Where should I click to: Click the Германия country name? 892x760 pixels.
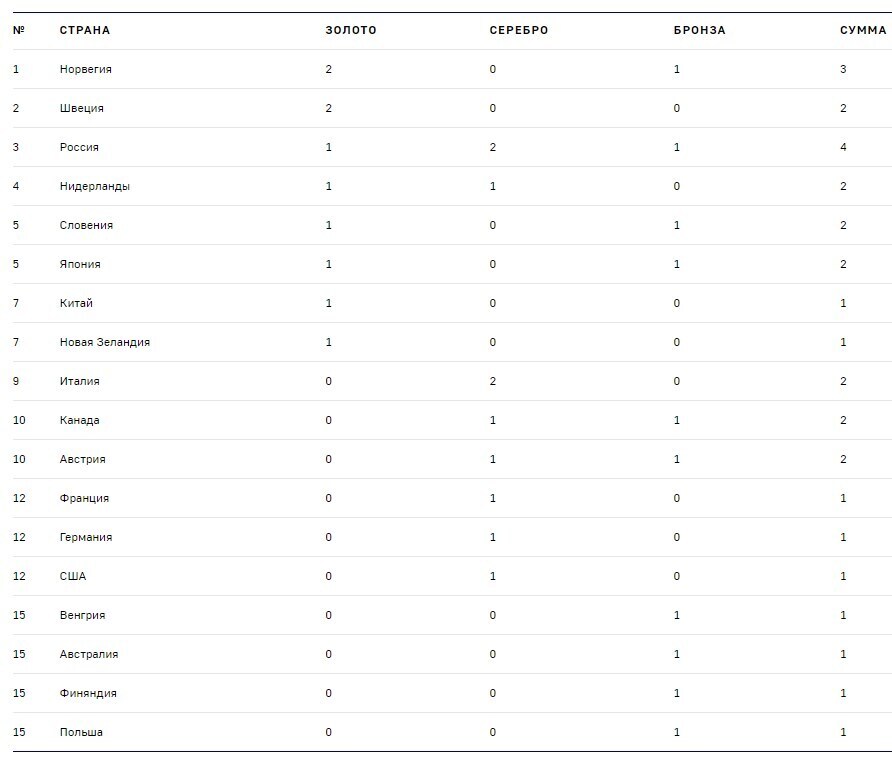coord(86,537)
